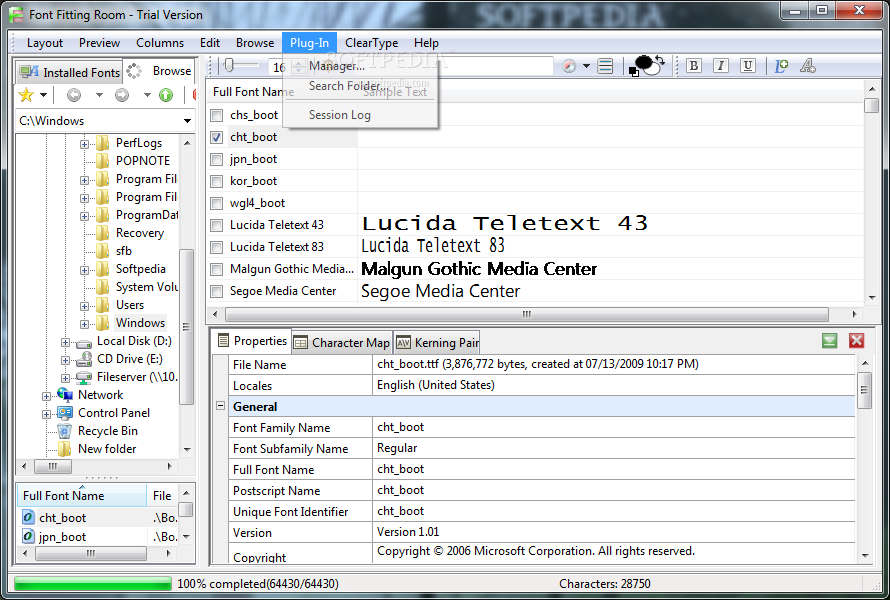Check the Lucida Teletext 43 checkbox
This screenshot has width=890, height=600.
tap(216, 225)
